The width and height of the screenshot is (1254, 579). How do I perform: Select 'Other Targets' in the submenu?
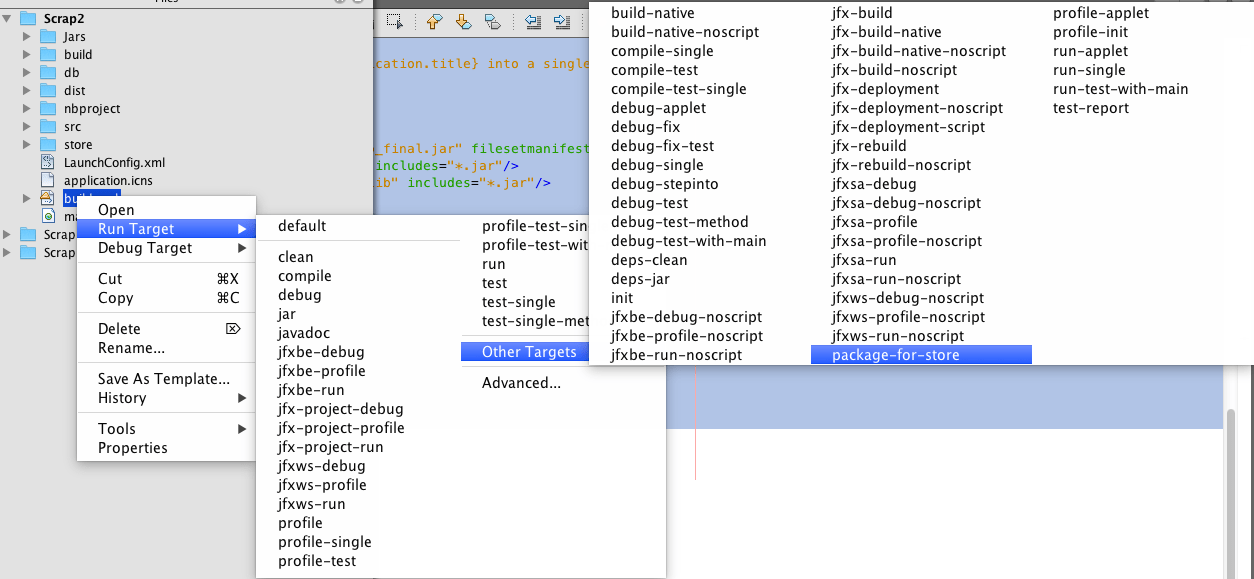pyautogui.click(x=524, y=351)
